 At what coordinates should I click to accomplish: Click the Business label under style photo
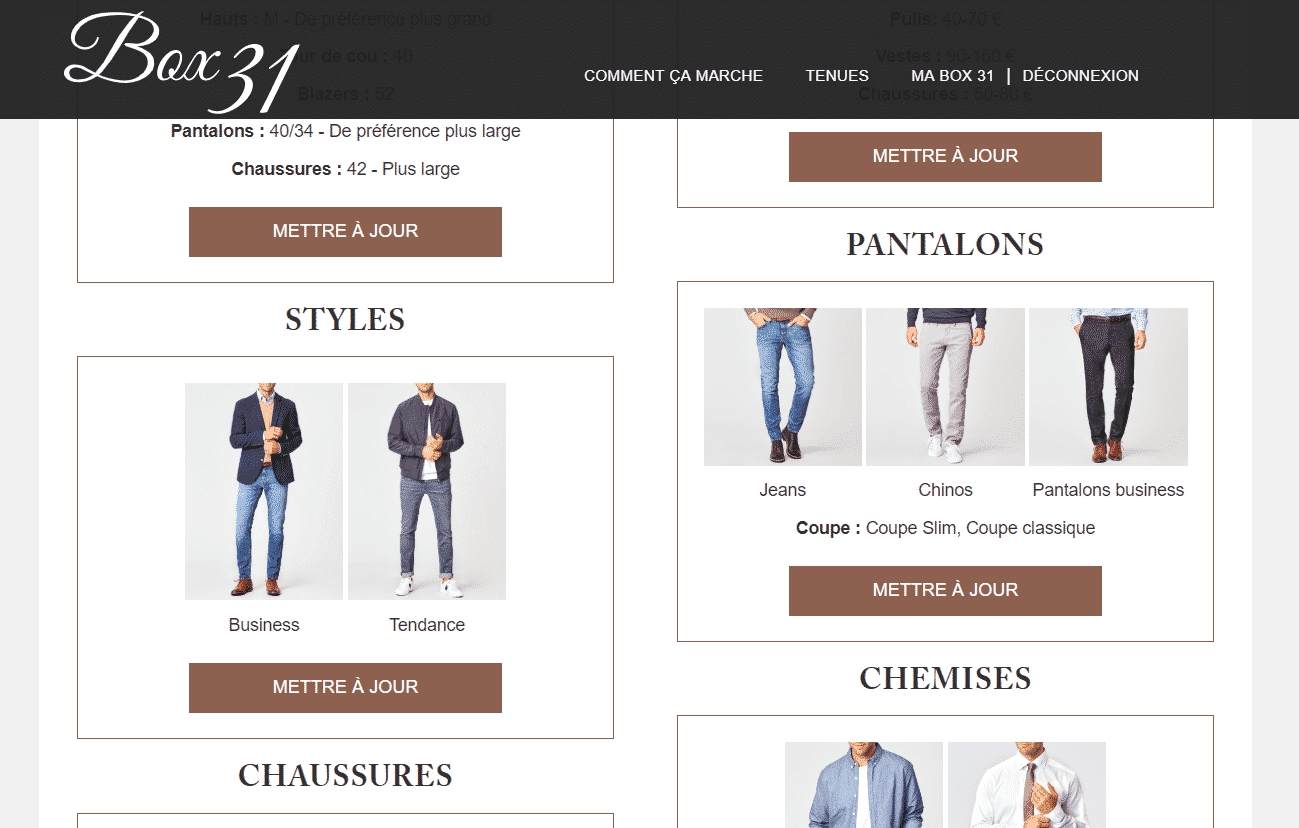264,625
